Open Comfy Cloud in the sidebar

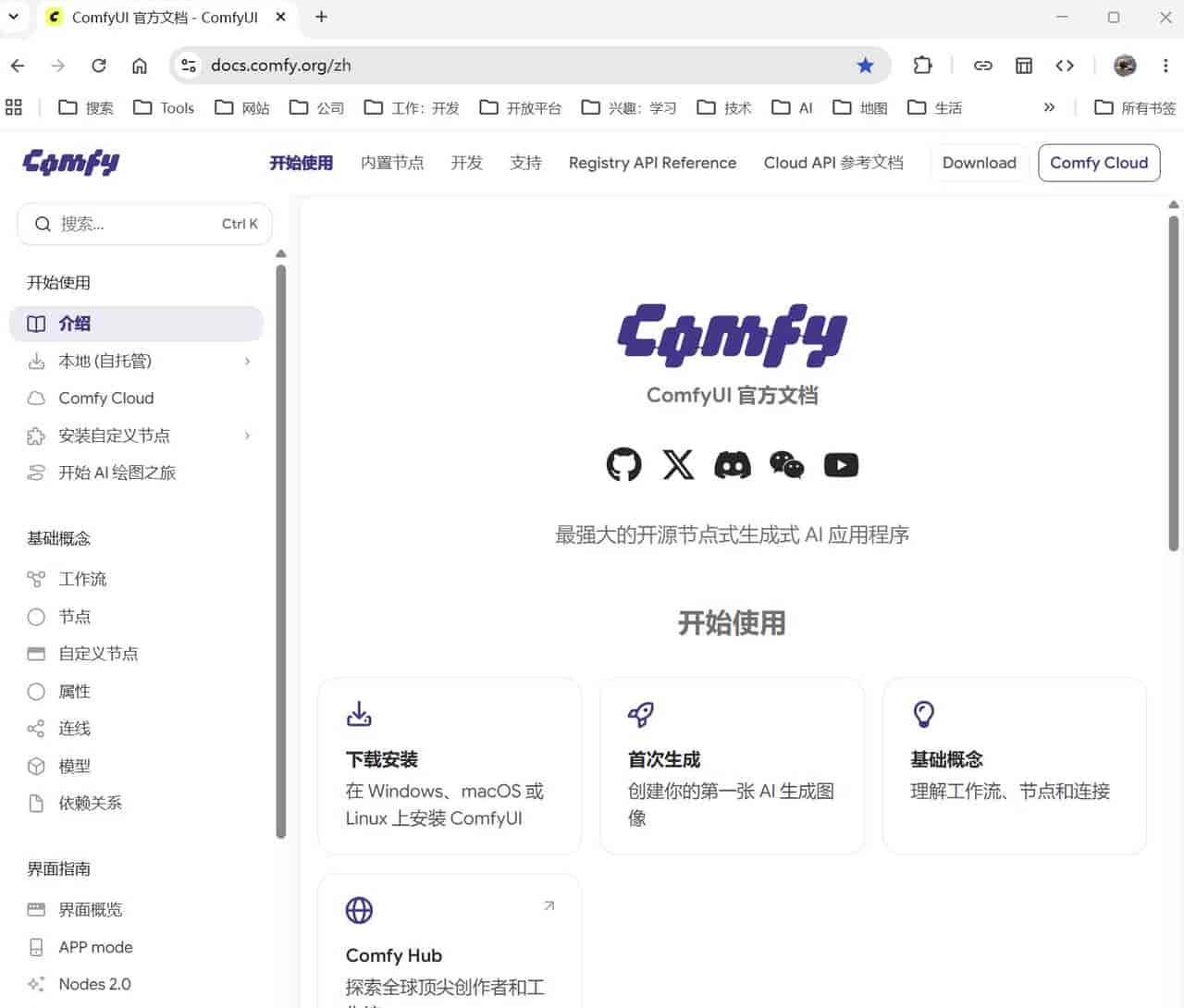(136, 399)
